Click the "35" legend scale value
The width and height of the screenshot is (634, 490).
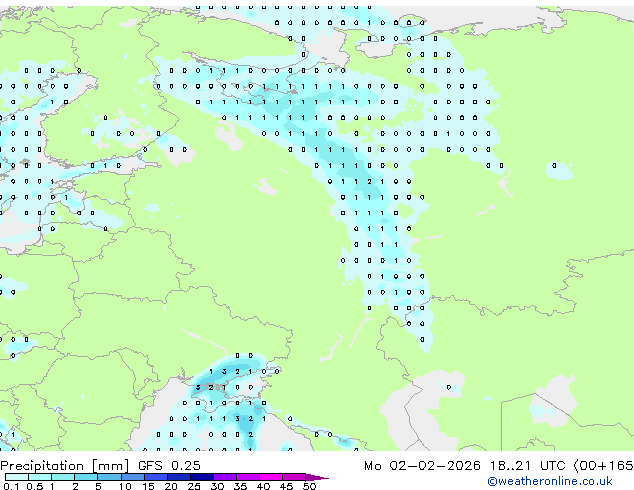tap(240, 486)
